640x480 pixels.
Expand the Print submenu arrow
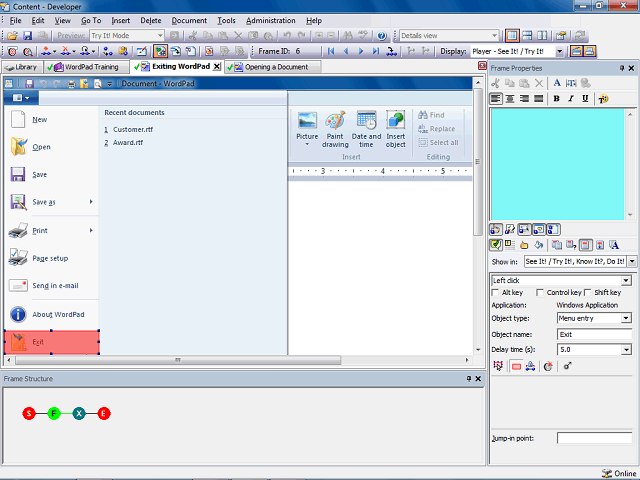pyautogui.click(x=91, y=230)
